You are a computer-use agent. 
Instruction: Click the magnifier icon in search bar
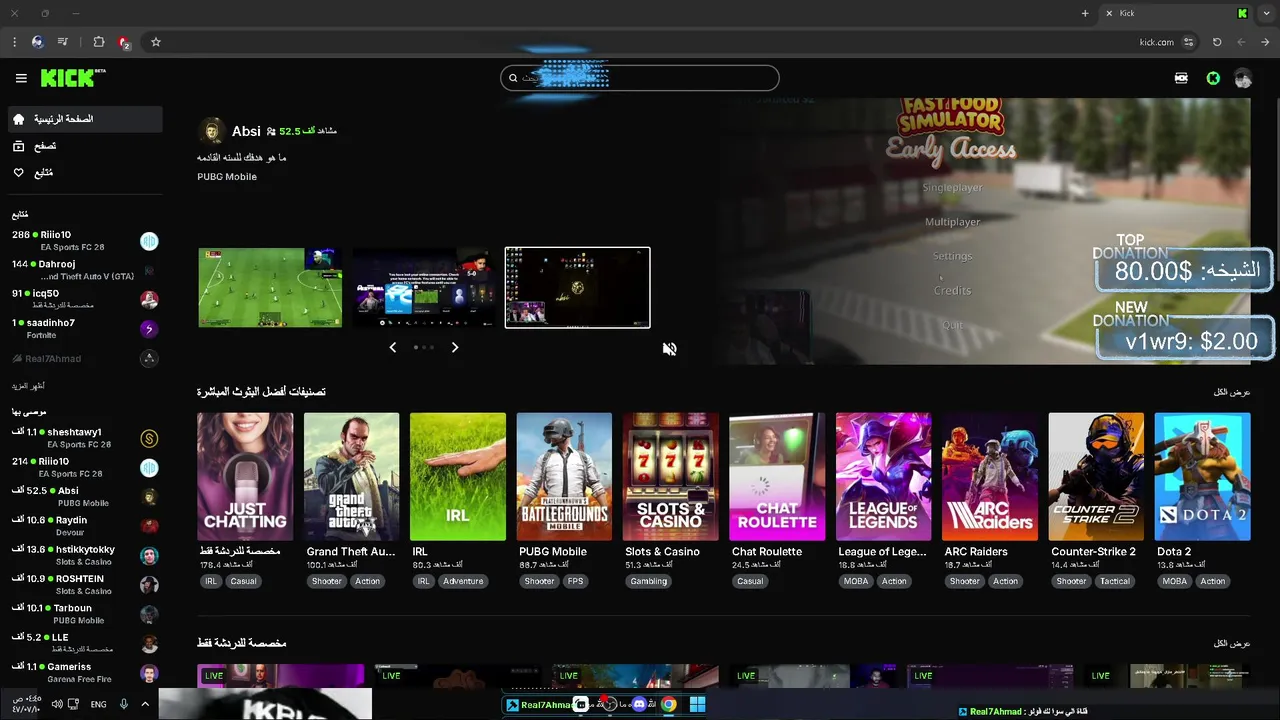click(x=513, y=78)
